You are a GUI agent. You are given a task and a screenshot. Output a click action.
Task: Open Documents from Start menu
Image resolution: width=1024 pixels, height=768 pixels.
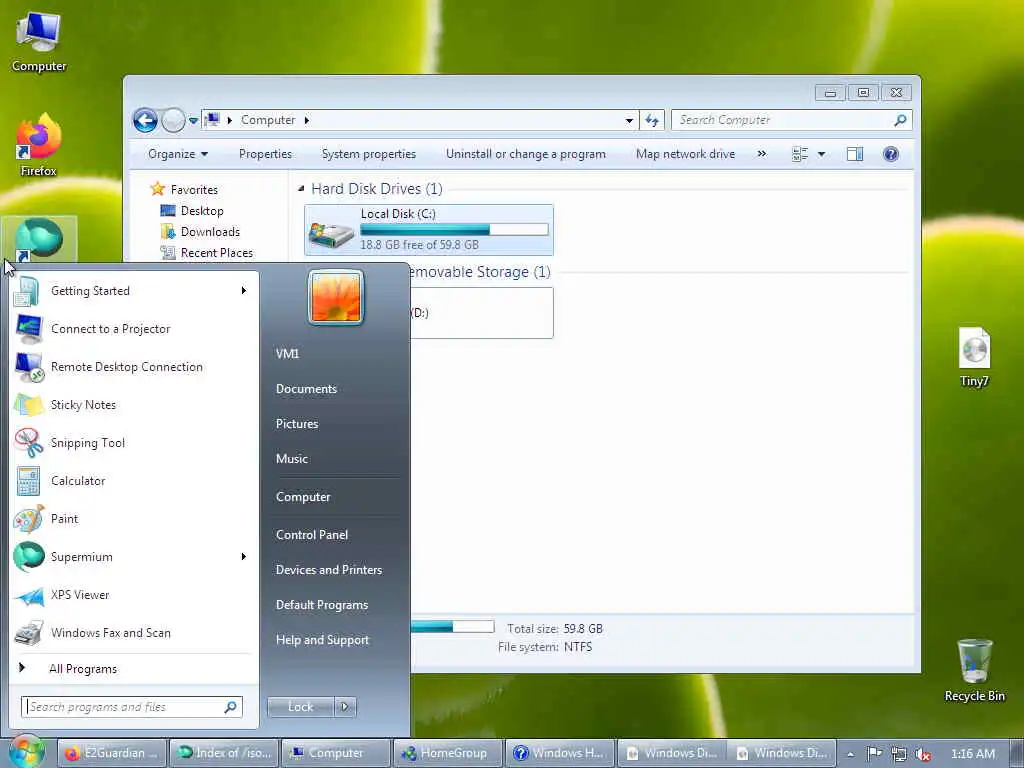[306, 389]
